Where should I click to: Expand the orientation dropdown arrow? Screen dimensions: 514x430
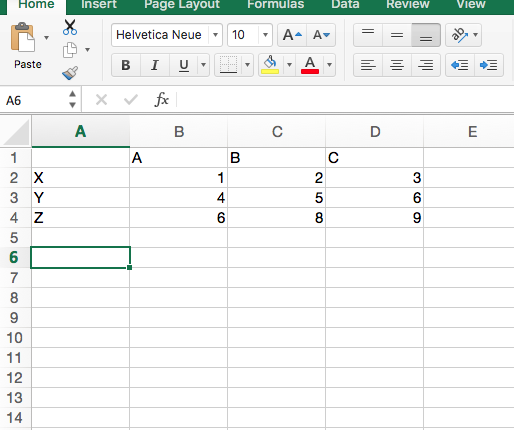pos(476,35)
